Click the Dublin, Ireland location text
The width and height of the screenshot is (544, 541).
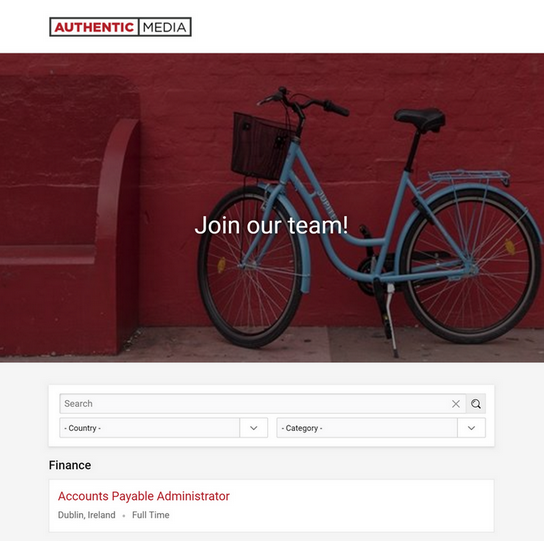[x=86, y=515]
